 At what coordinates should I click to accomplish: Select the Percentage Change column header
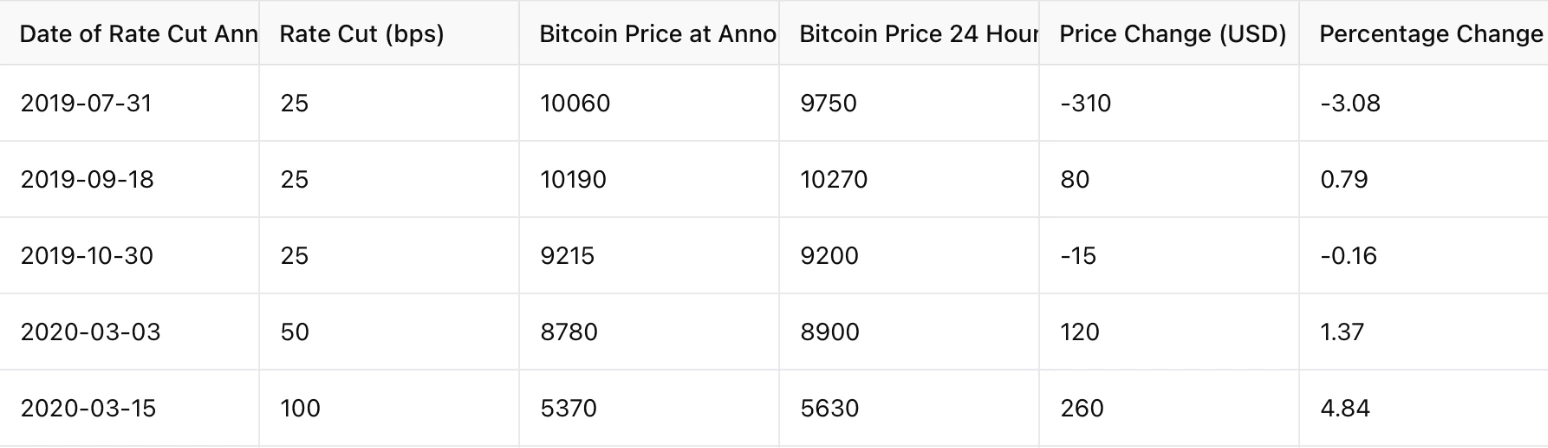click(1424, 33)
